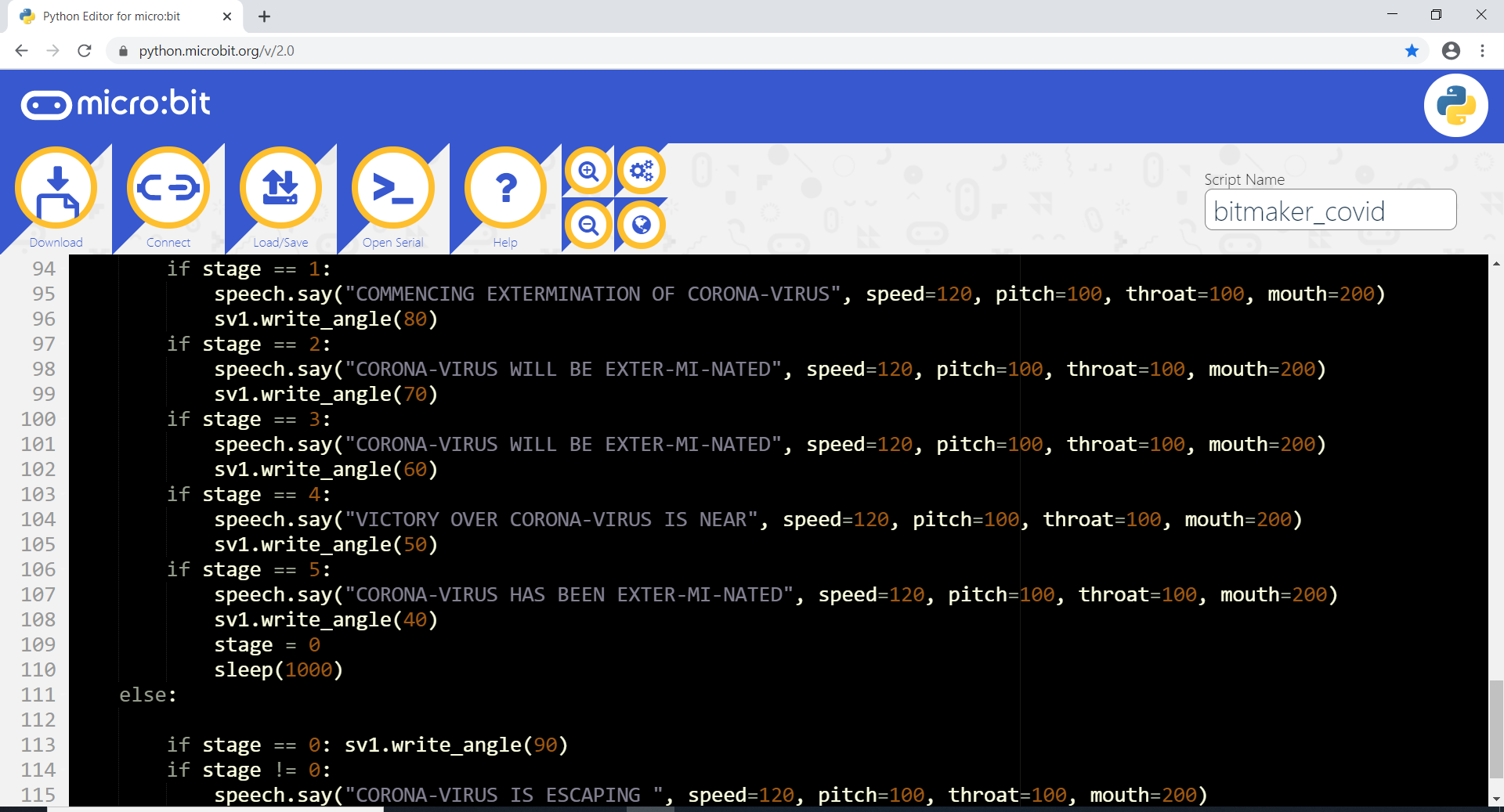Open the language selection globe
1504x812 pixels.
(642, 225)
